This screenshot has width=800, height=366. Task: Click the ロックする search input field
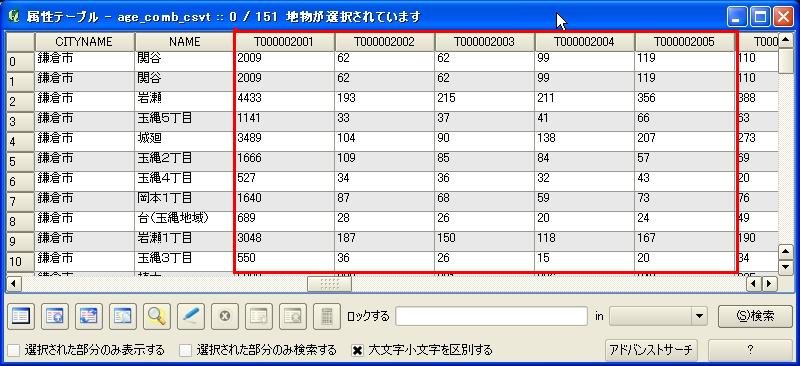[491, 316]
